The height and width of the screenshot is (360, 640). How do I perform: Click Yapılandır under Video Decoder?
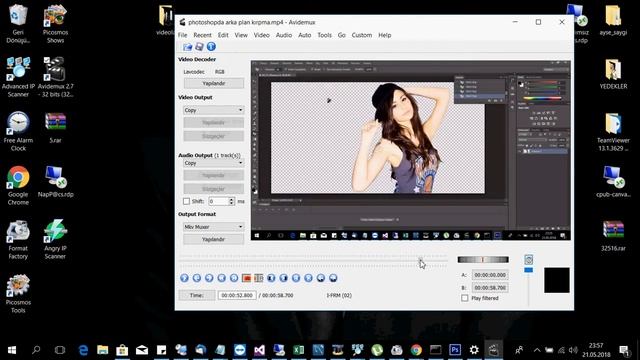click(x=213, y=83)
